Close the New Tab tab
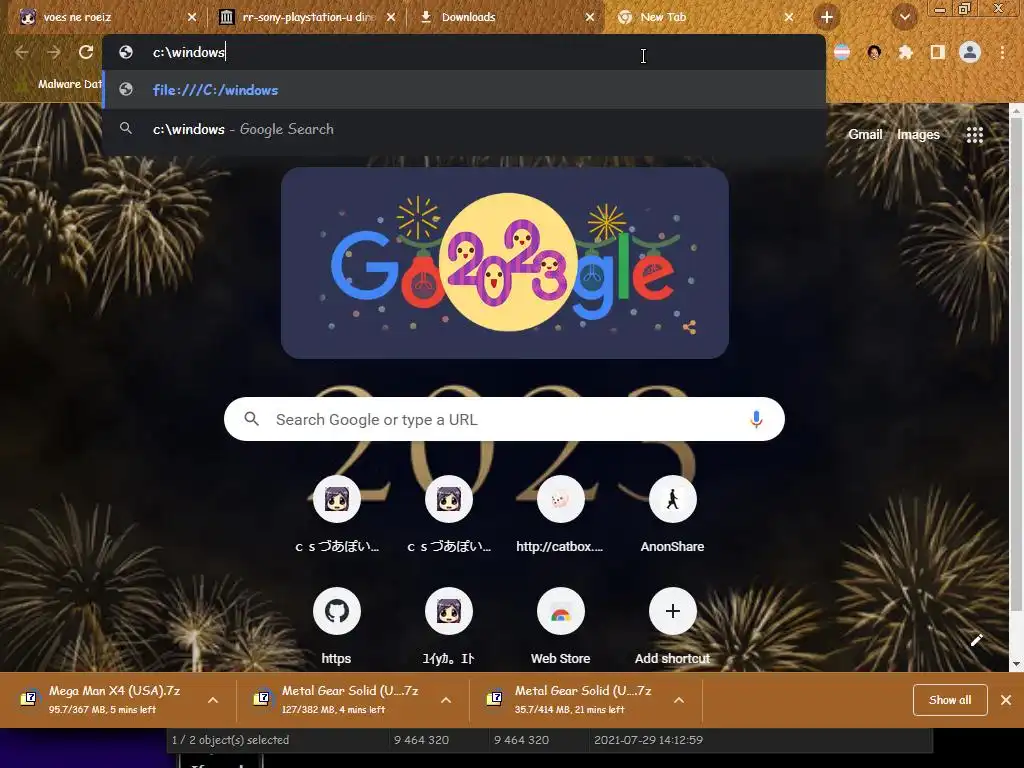The image size is (1024, 768). [789, 17]
